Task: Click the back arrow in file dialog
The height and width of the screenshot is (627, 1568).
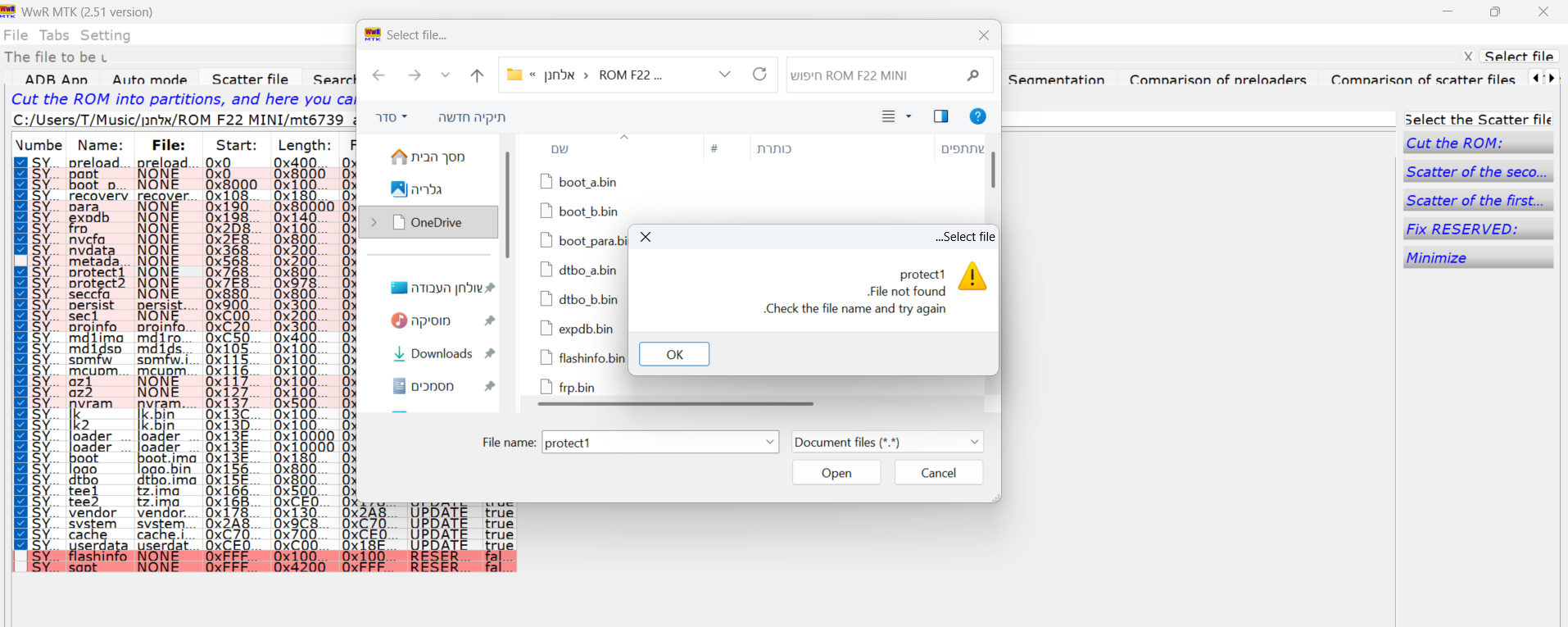Action: (x=378, y=75)
